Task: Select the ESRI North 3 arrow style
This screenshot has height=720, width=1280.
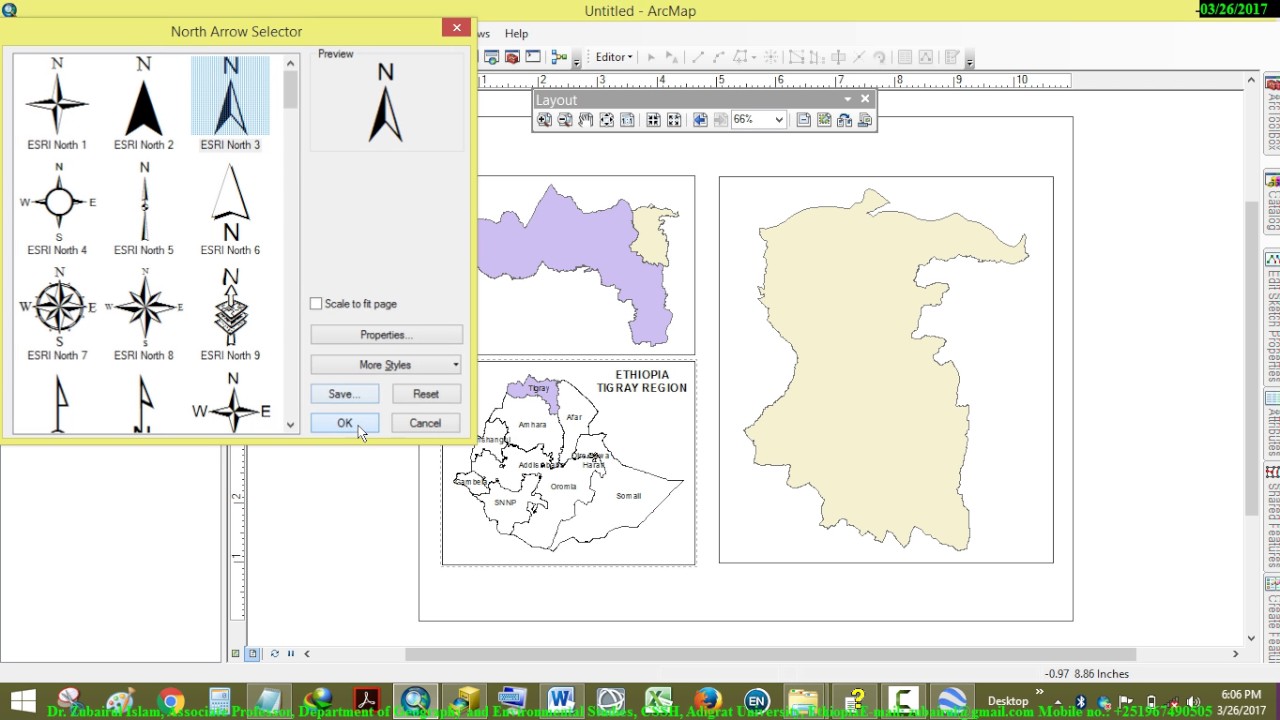Action: (230, 103)
